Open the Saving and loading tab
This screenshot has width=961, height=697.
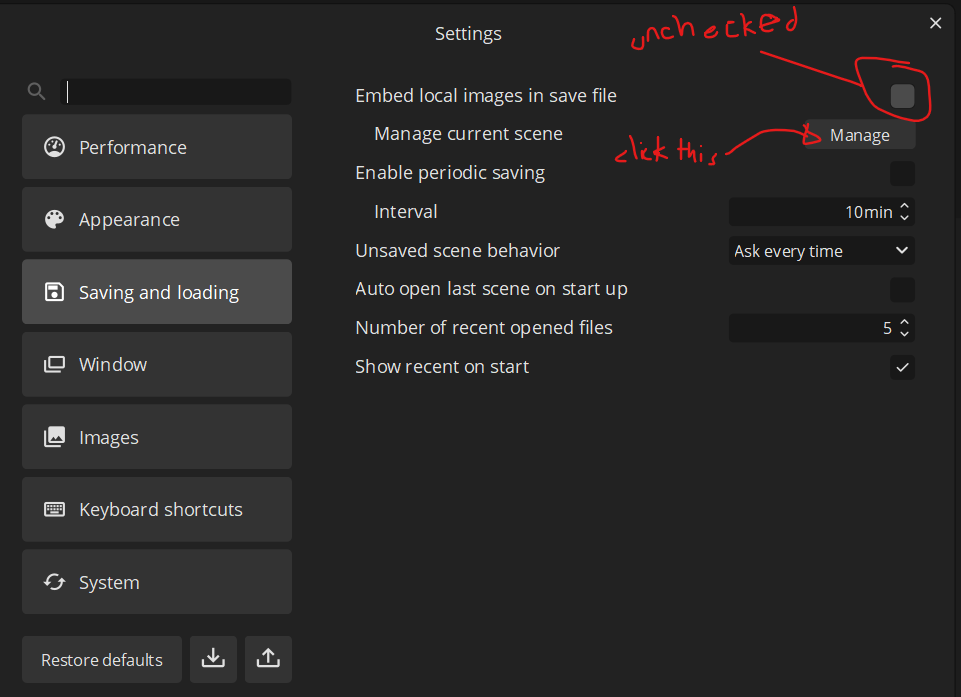[x=157, y=292]
